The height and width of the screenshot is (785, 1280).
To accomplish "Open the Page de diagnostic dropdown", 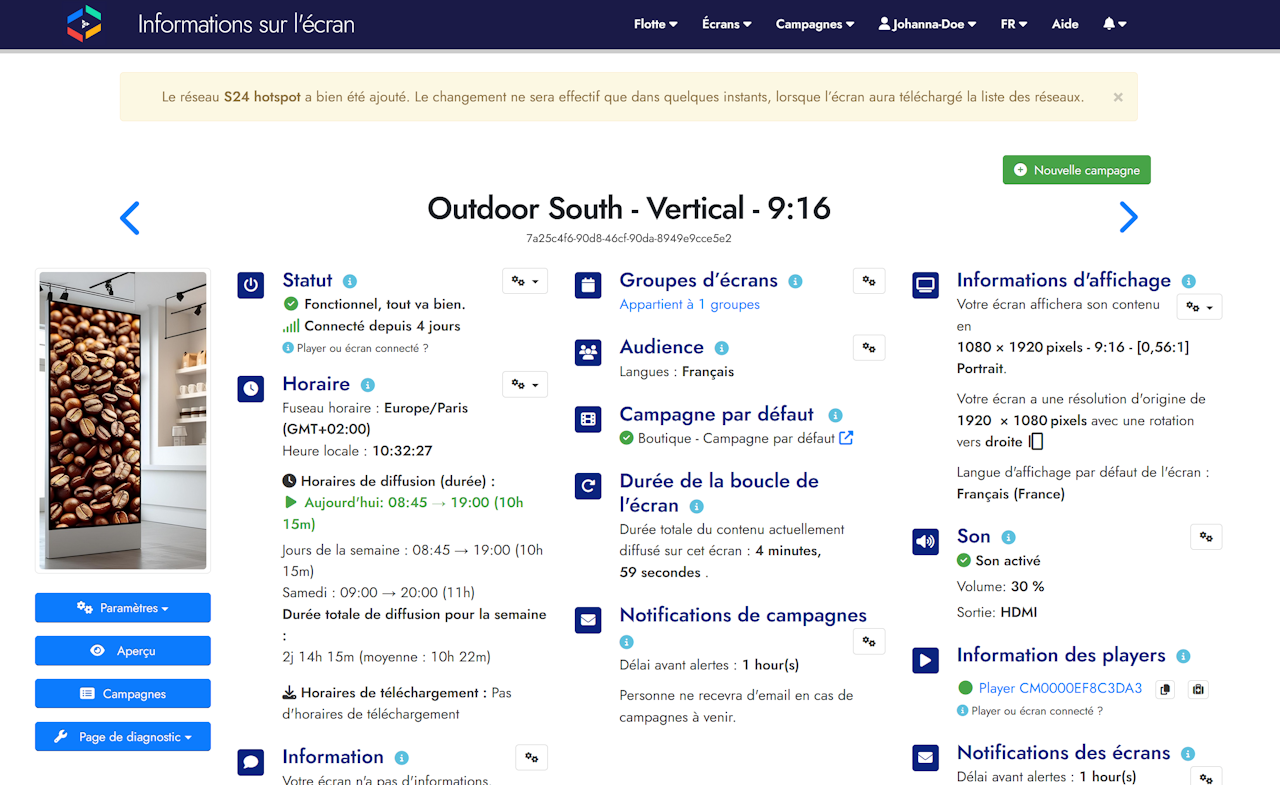I will pyautogui.click(x=123, y=737).
